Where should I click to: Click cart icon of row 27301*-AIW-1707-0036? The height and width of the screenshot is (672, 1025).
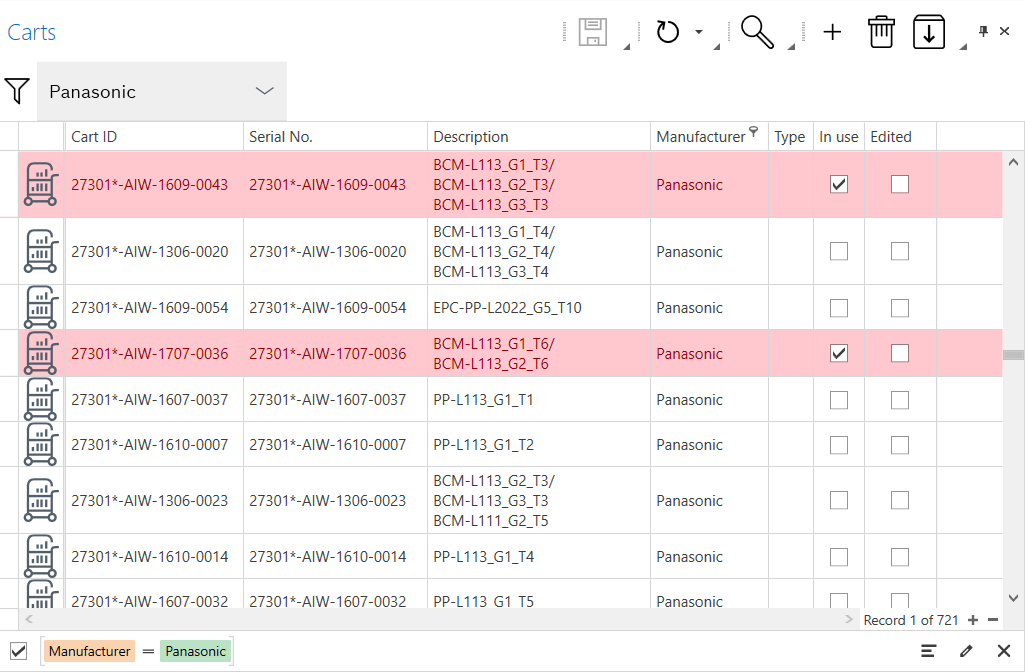tap(41, 353)
